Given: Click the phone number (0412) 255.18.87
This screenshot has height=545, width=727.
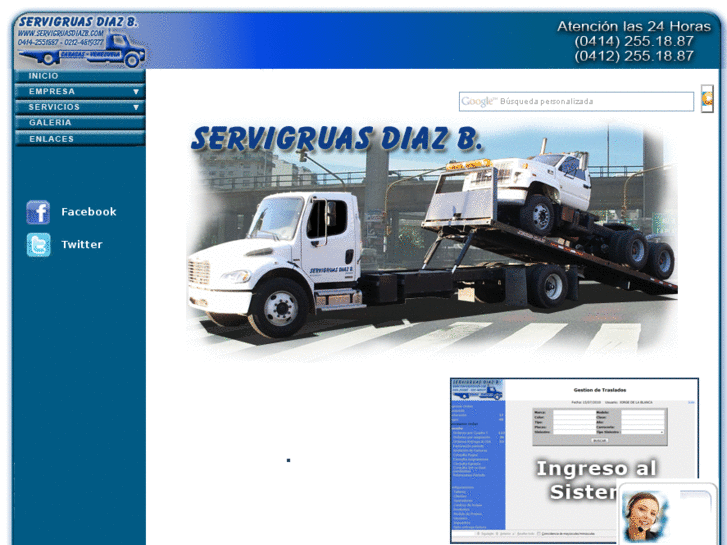Looking at the screenshot, I should 634,56.
